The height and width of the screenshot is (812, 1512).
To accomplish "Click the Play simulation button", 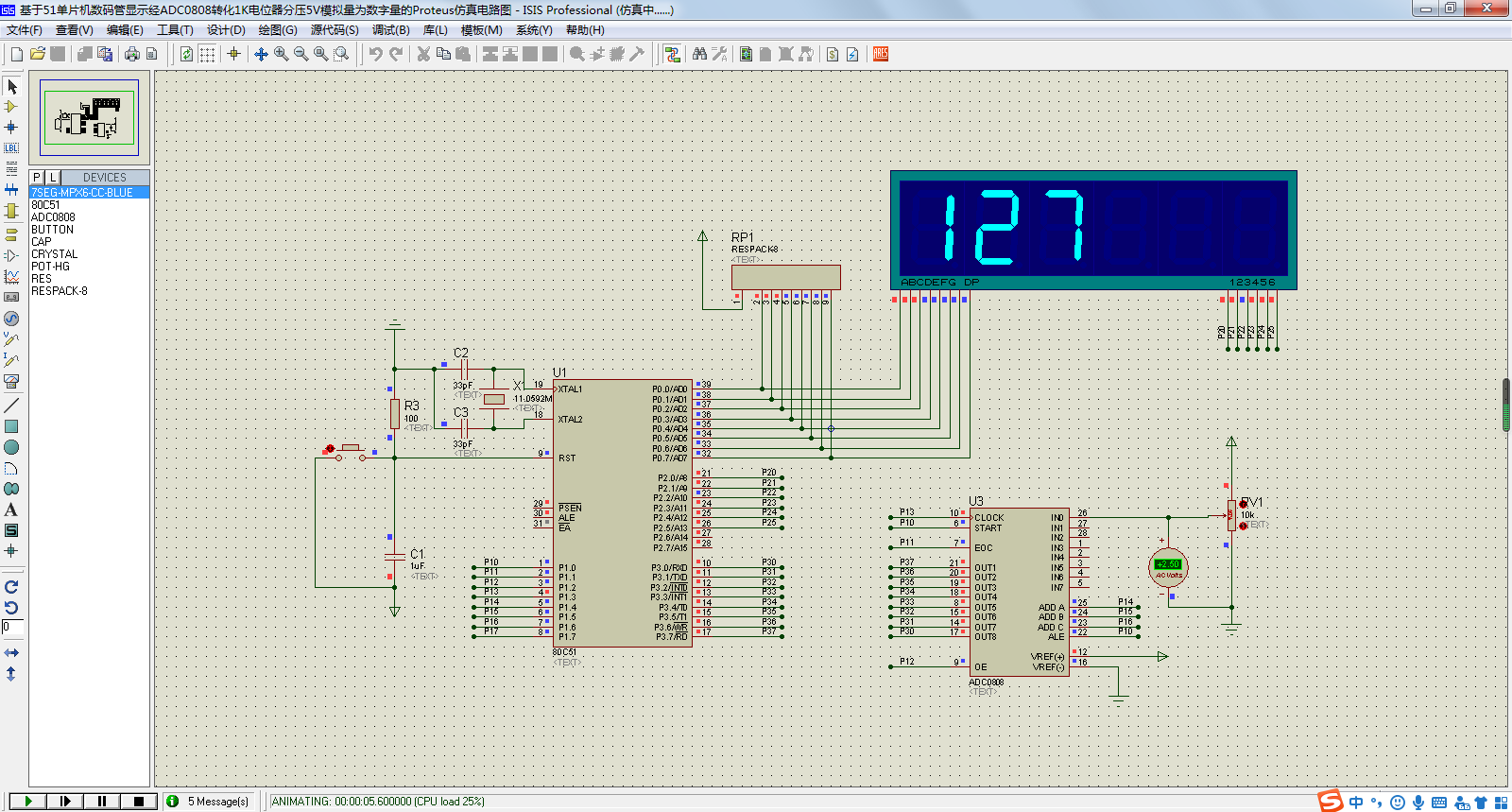I will (28, 801).
